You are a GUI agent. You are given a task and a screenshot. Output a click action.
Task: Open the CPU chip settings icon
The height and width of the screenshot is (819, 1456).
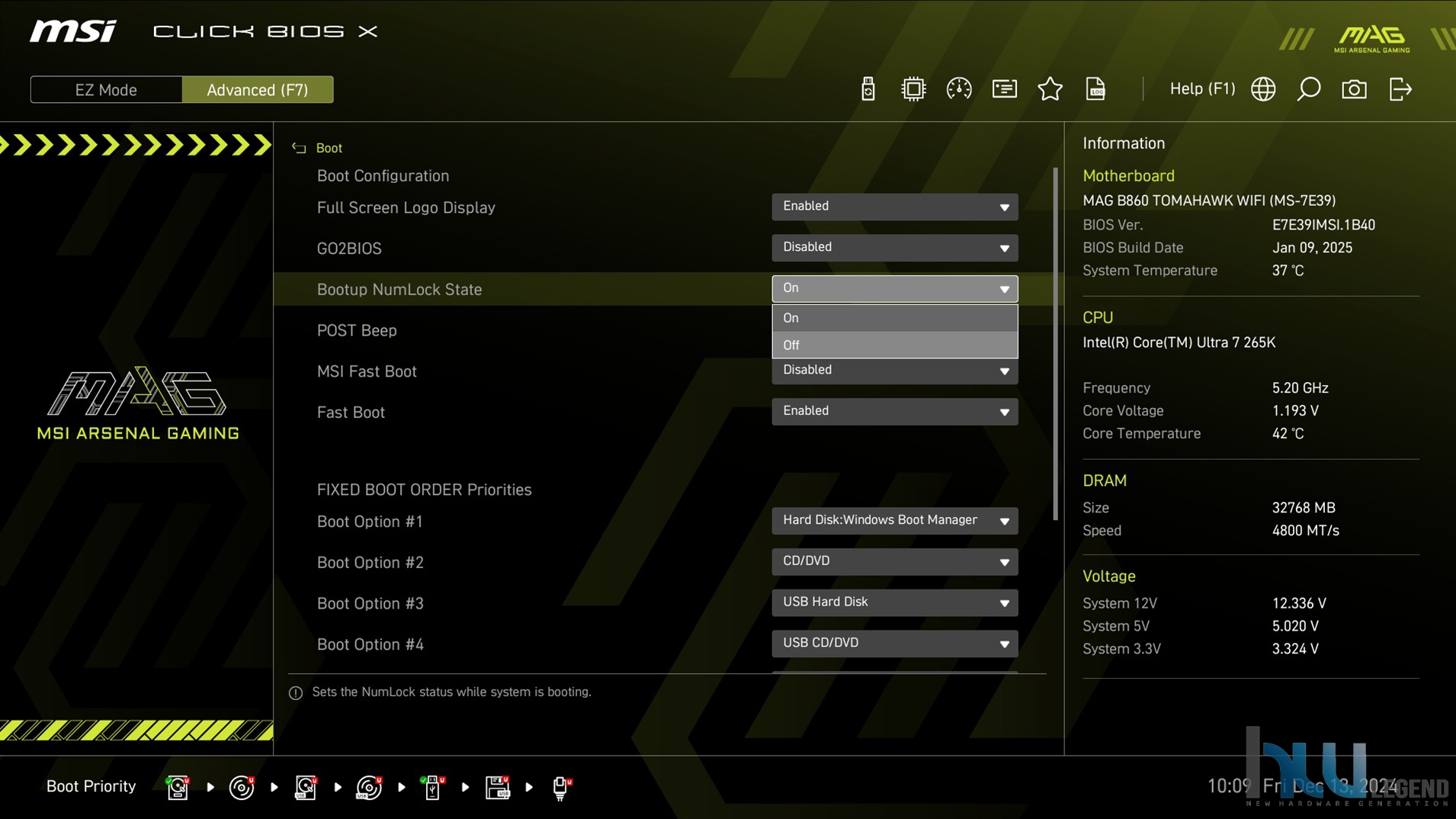(912, 89)
